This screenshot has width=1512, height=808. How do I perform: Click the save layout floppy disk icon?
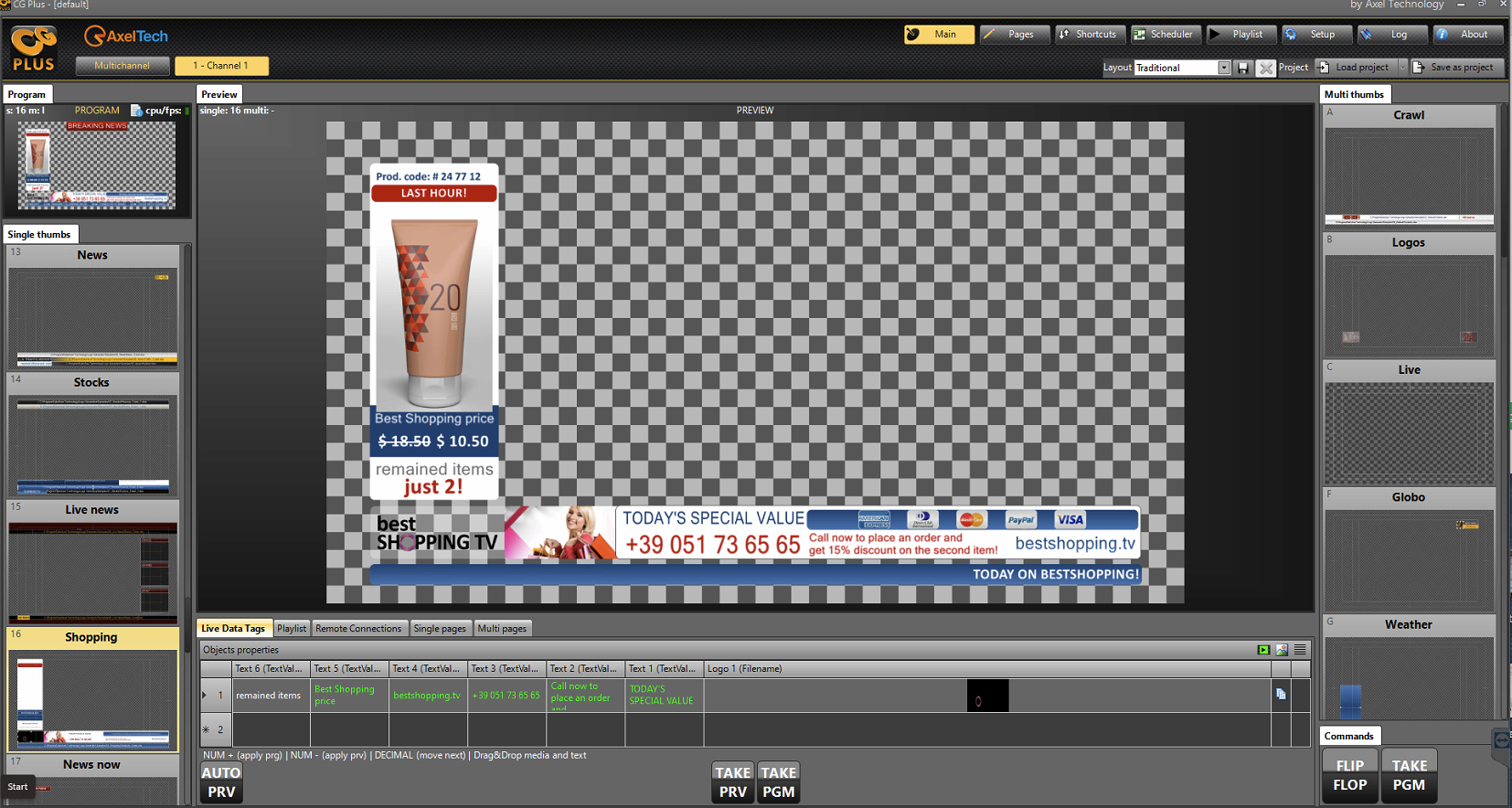point(1243,68)
